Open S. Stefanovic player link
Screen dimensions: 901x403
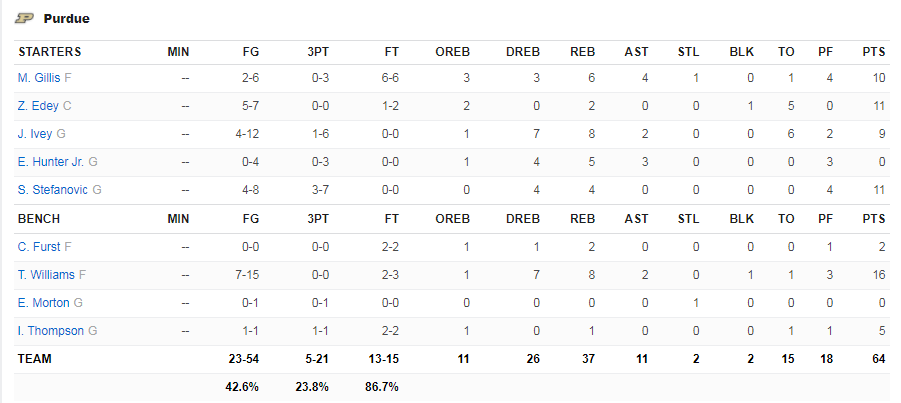(53, 190)
